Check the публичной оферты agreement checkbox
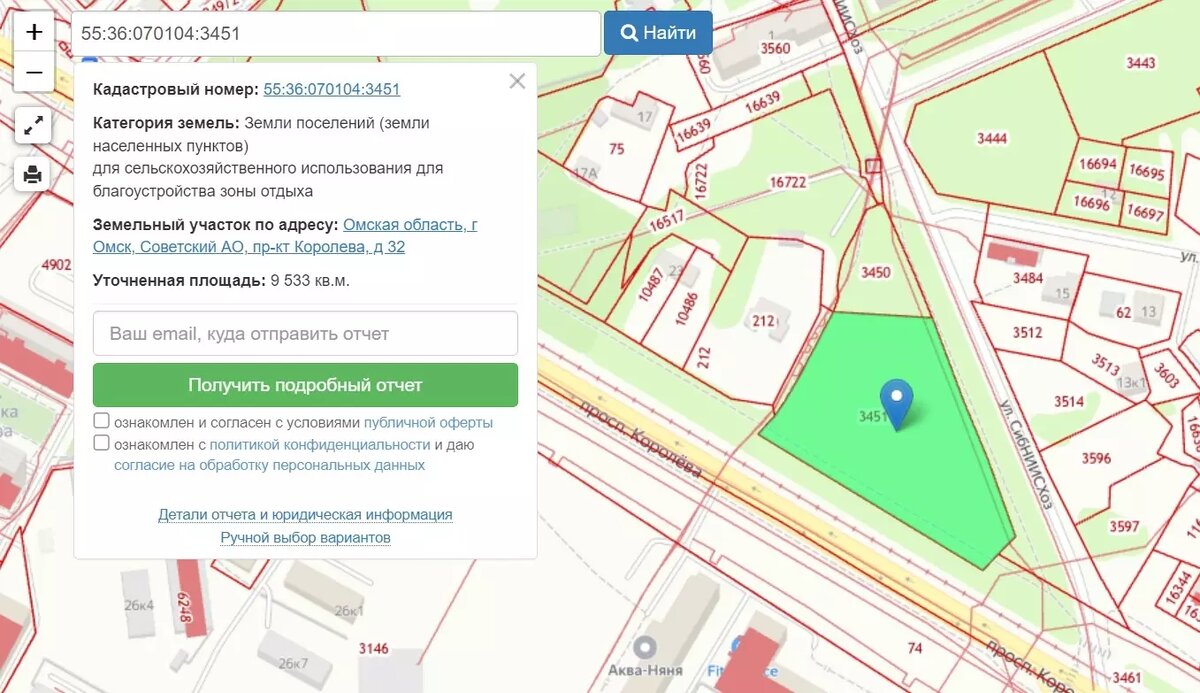The width and height of the screenshot is (1200, 693). [x=101, y=421]
